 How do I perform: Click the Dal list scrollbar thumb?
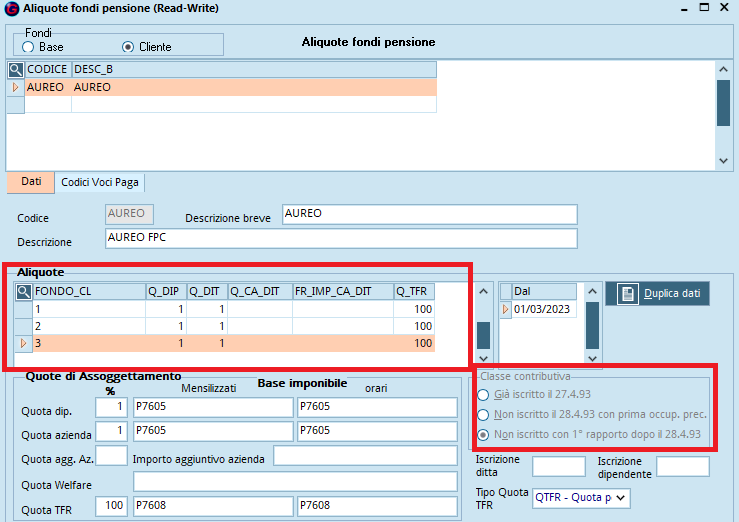click(592, 326)
